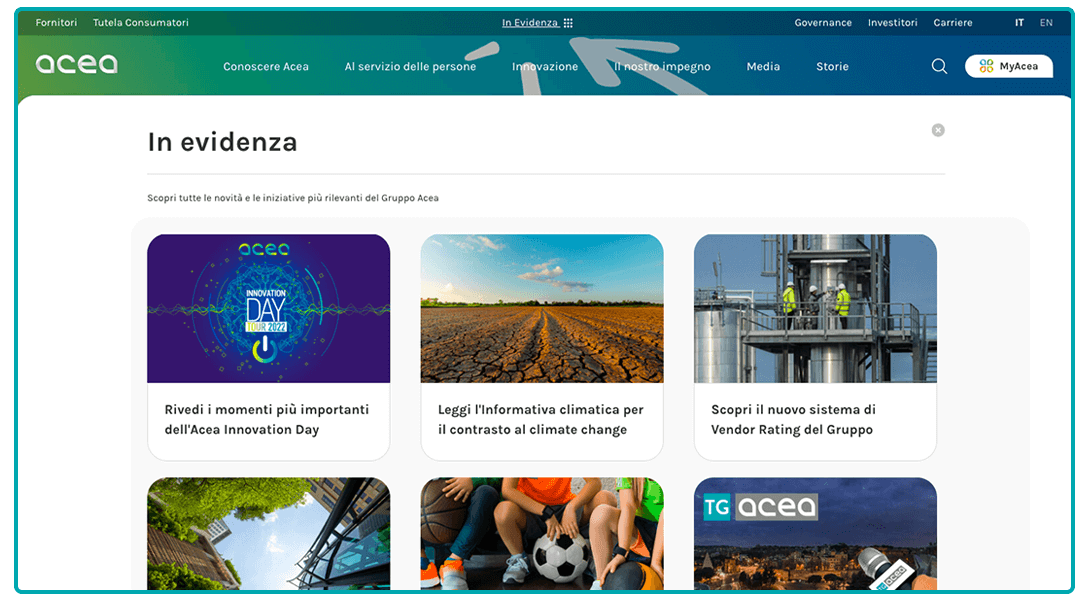Click the 'In evidenza' heading
The image size is (1088, 600).
[222, 142]
